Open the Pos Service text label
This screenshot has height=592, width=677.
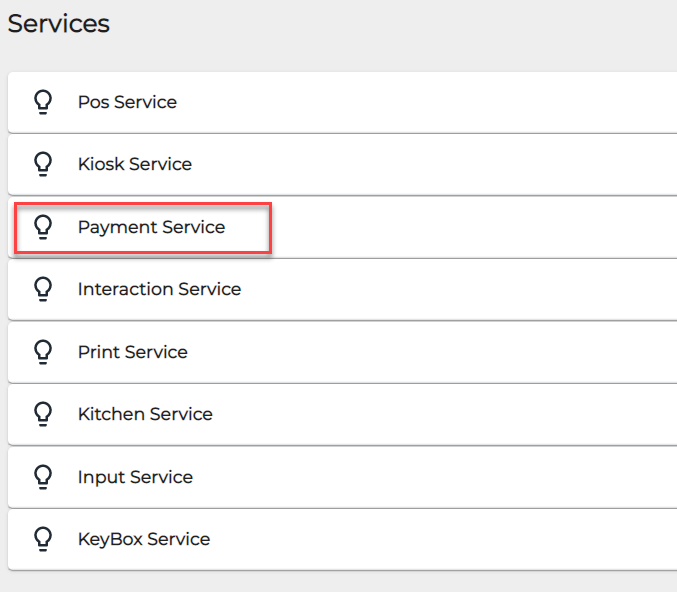coord(127,102)
